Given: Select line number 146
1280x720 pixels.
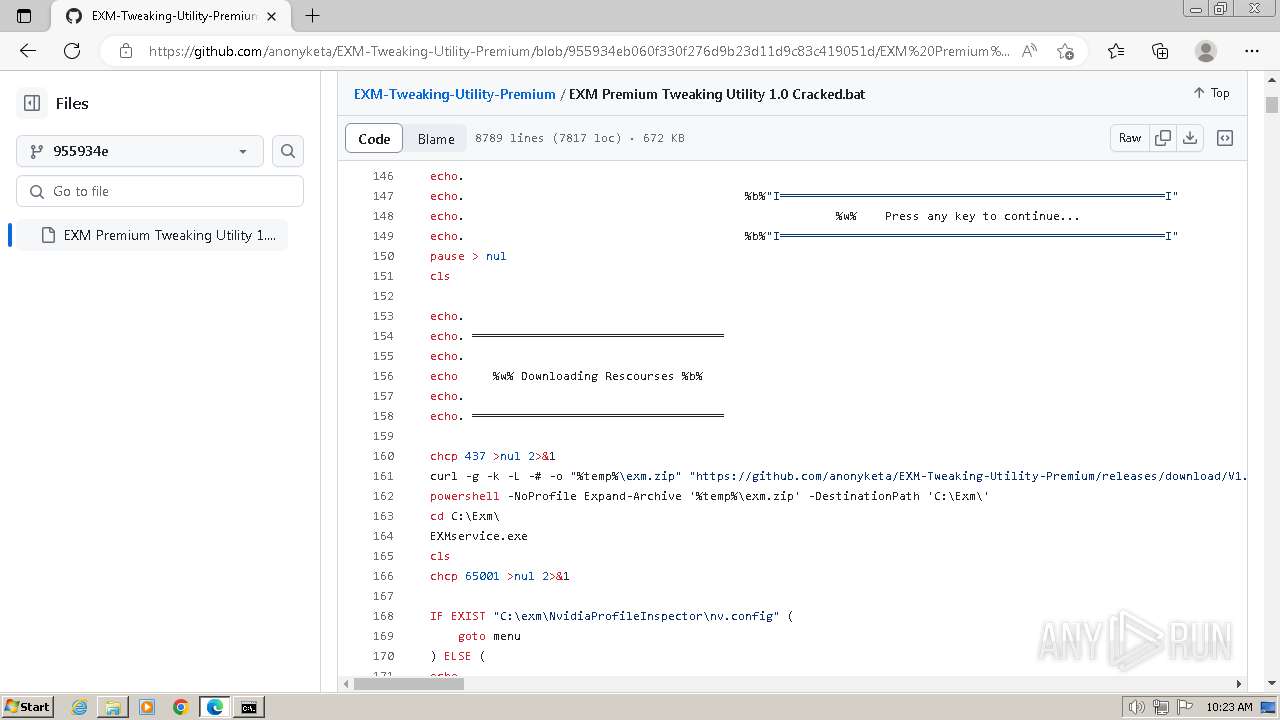Looking at the screenshot, I should pos(383,176).
